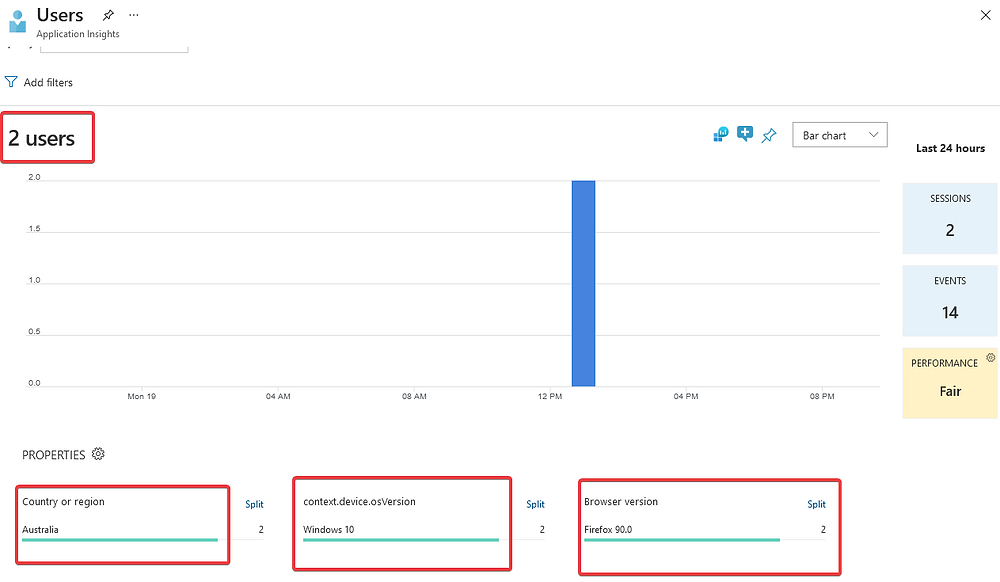Click the Performance tile gear icon

[990, 358]
